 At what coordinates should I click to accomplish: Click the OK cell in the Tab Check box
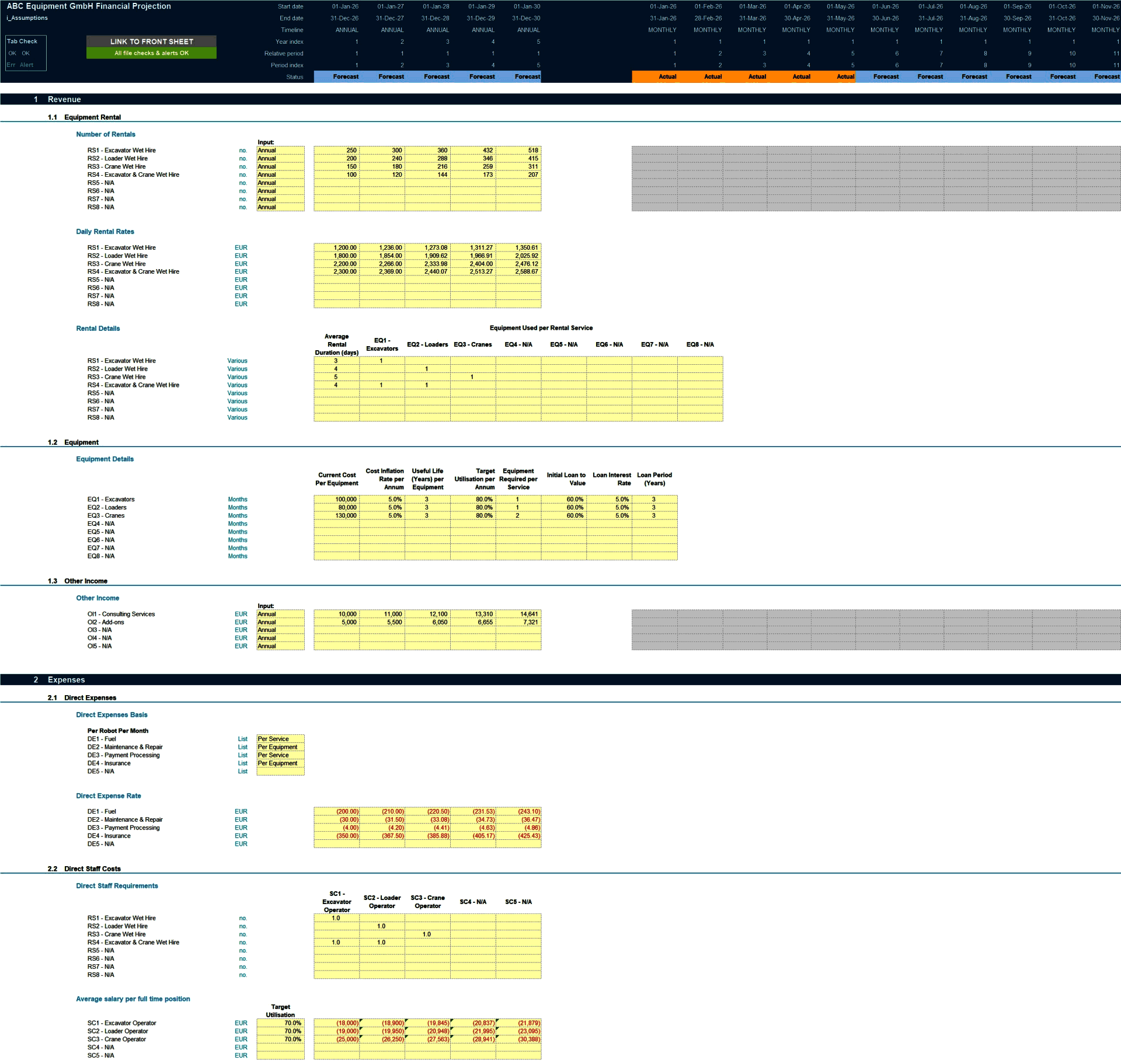pos(11,52)
